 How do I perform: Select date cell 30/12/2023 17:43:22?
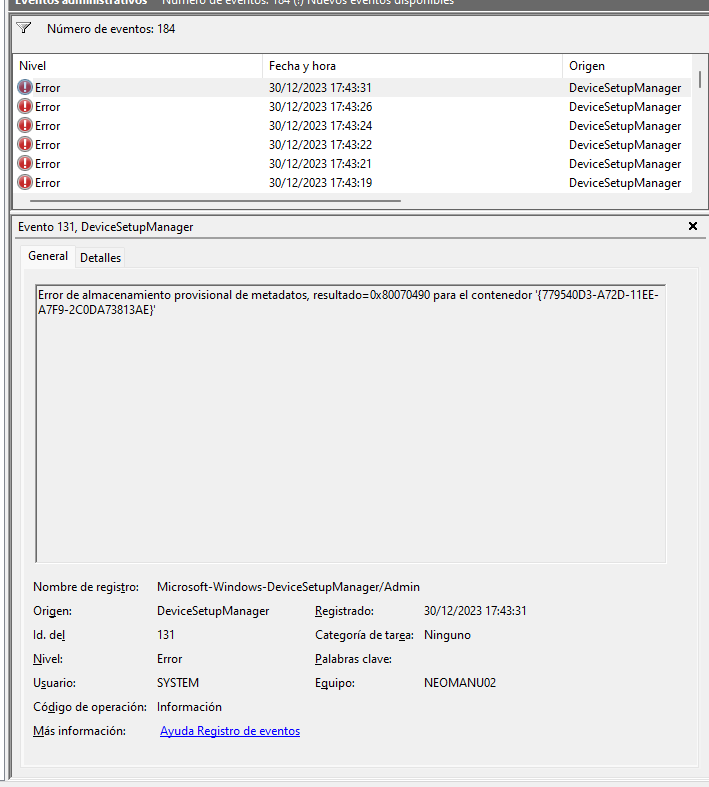[320, 145]
